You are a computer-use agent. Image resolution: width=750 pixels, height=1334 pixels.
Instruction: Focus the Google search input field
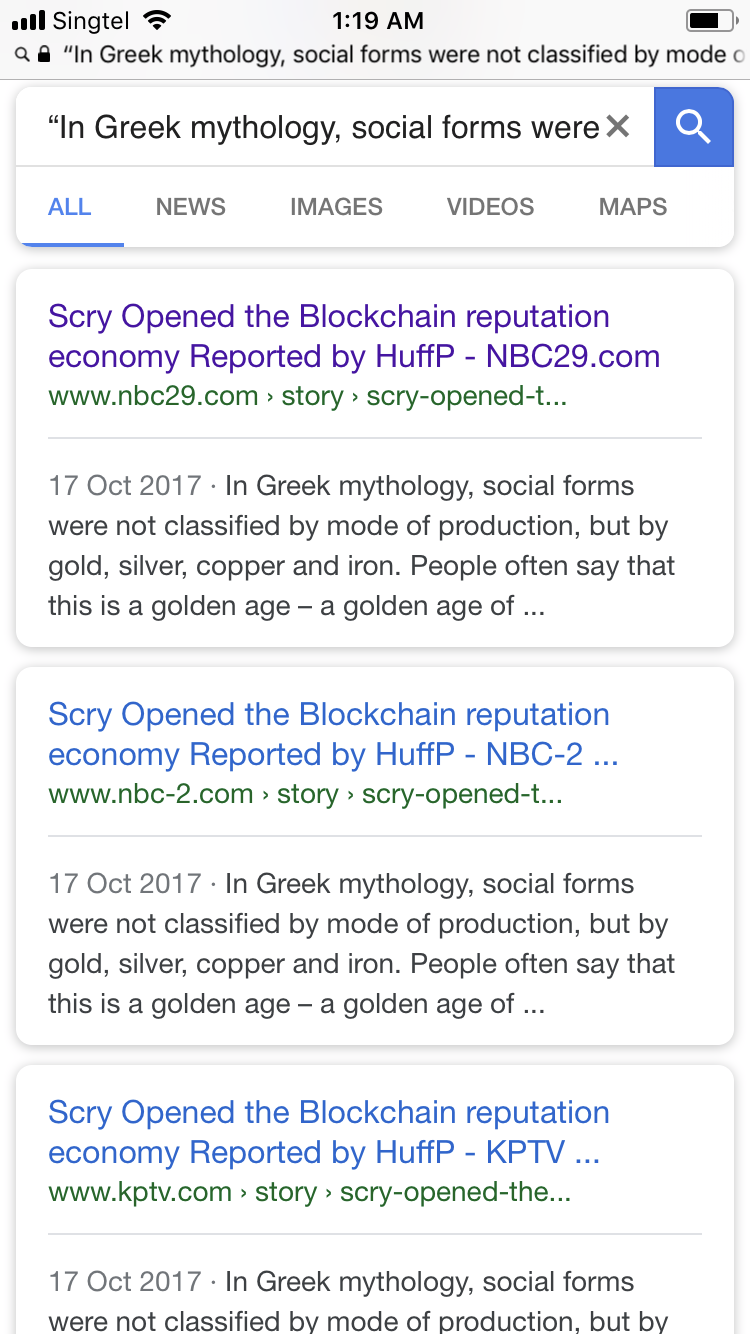click(x=320, y=127)
